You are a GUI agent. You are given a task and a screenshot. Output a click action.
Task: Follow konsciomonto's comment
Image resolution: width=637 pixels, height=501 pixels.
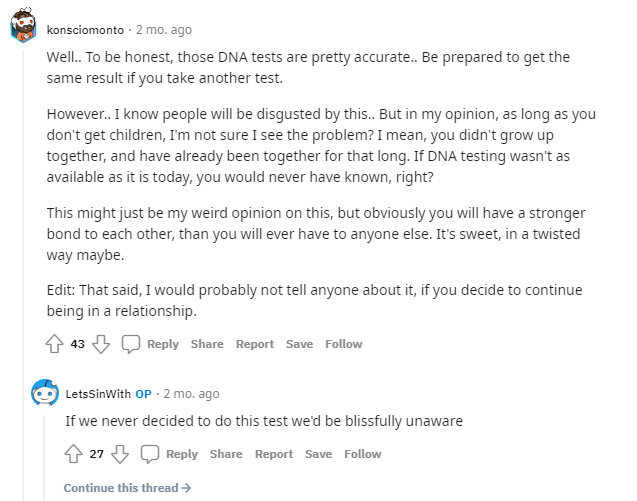click(344, 344)
